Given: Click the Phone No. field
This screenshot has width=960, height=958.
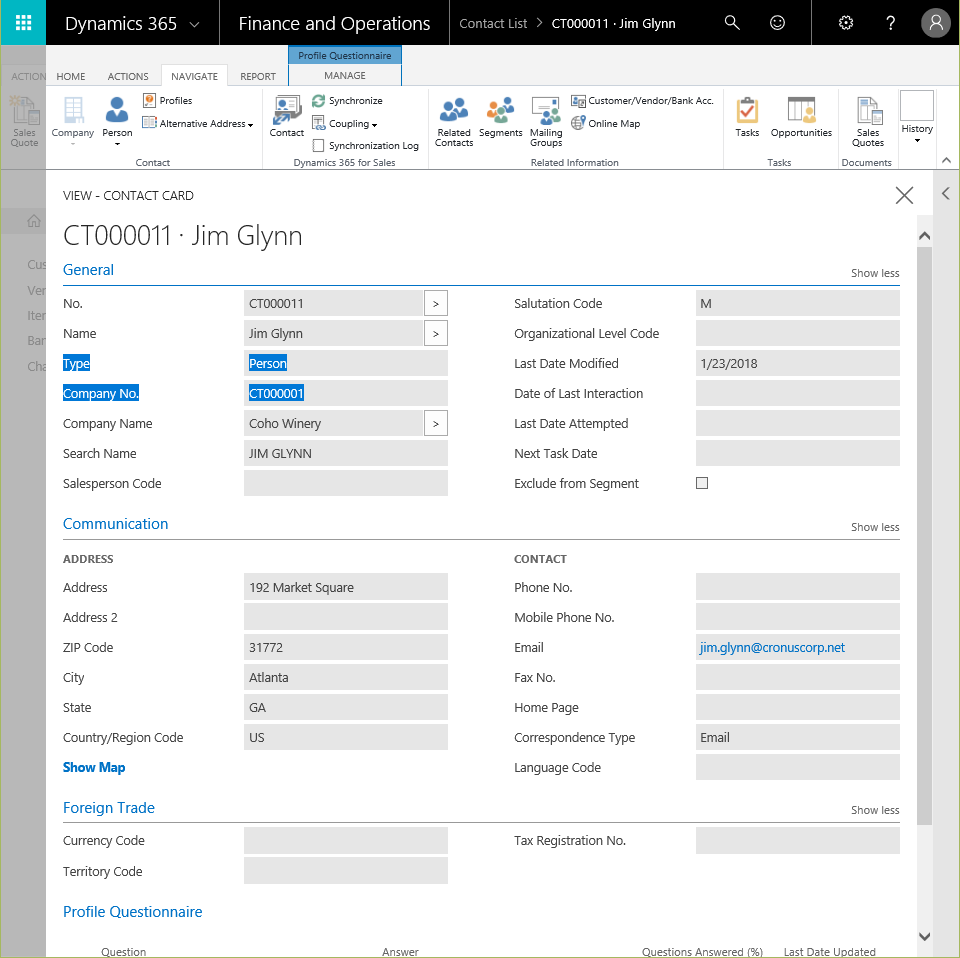Looking at the screenshot, I should (x=797, y=588).
